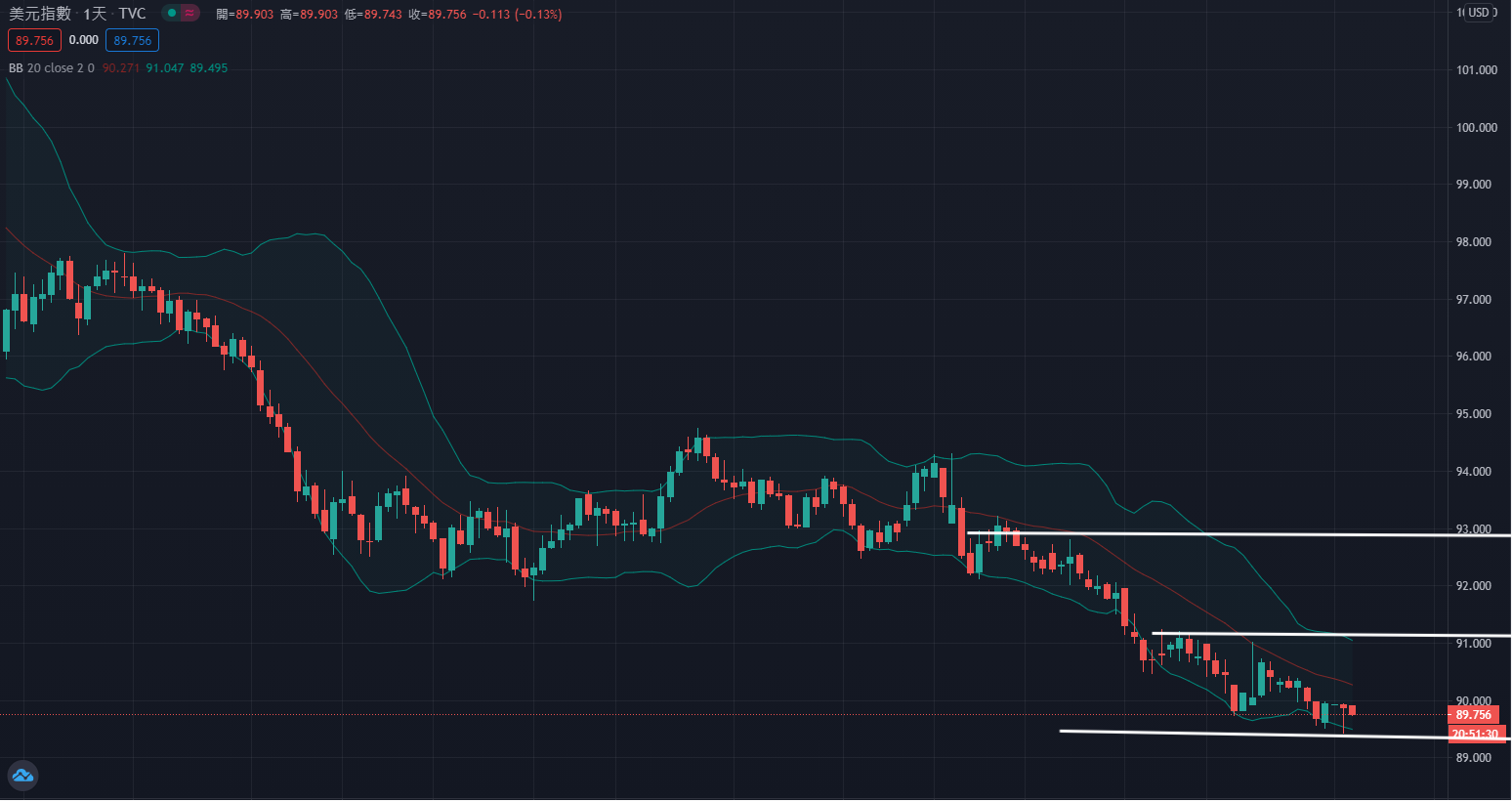Click the 0.000 spread value
This screenshot has height=801, width=1512.
point(84,40)
